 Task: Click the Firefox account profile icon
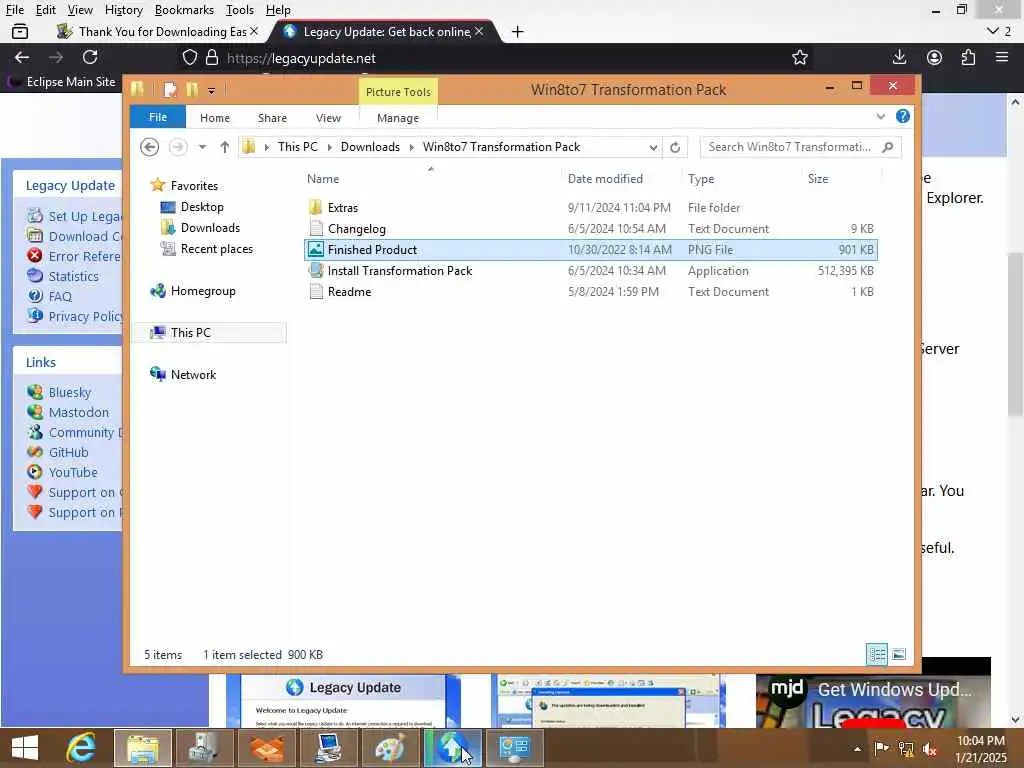click(x=934, y=57)
